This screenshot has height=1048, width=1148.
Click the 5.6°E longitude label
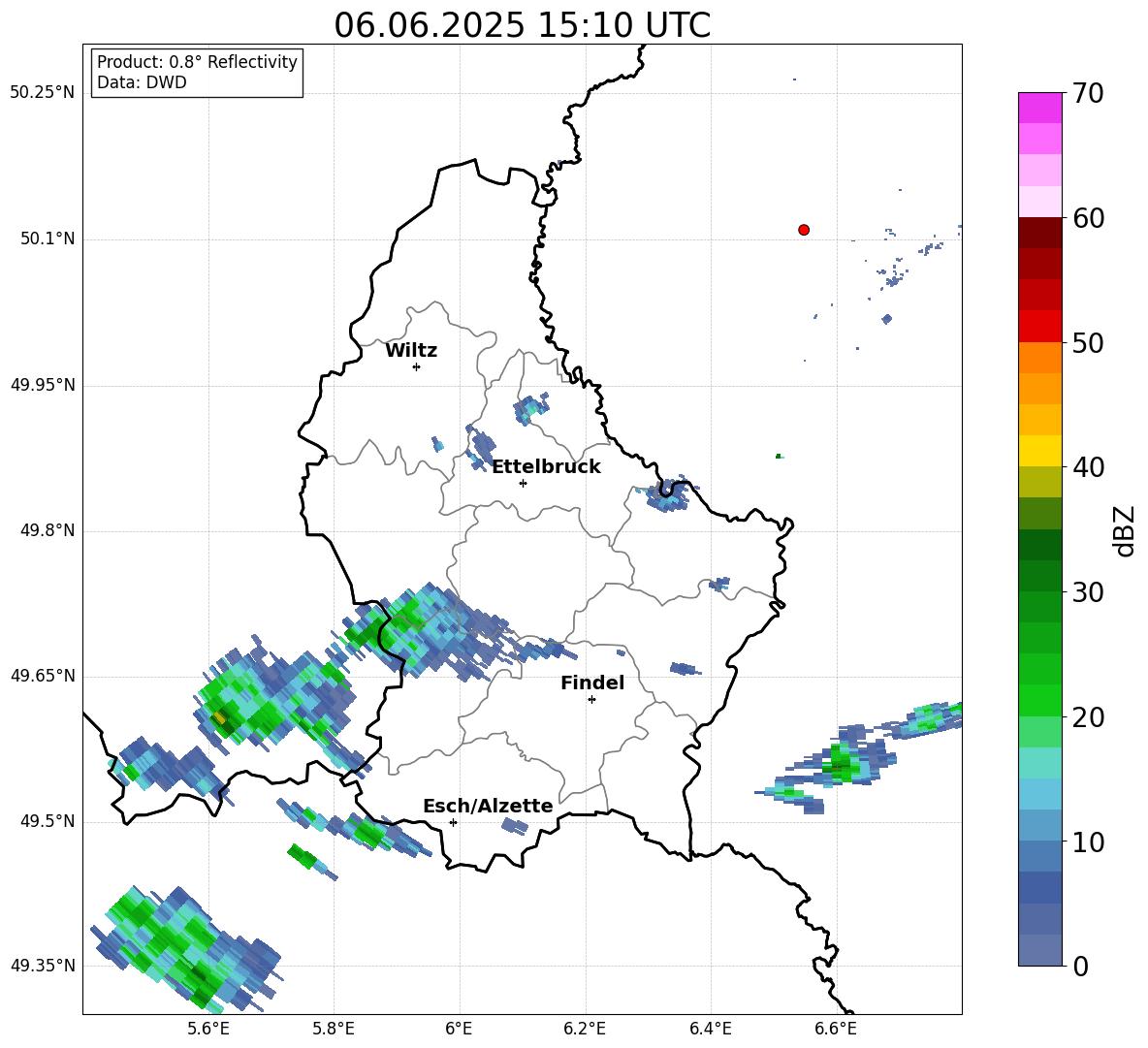(x=208, y=1029)
